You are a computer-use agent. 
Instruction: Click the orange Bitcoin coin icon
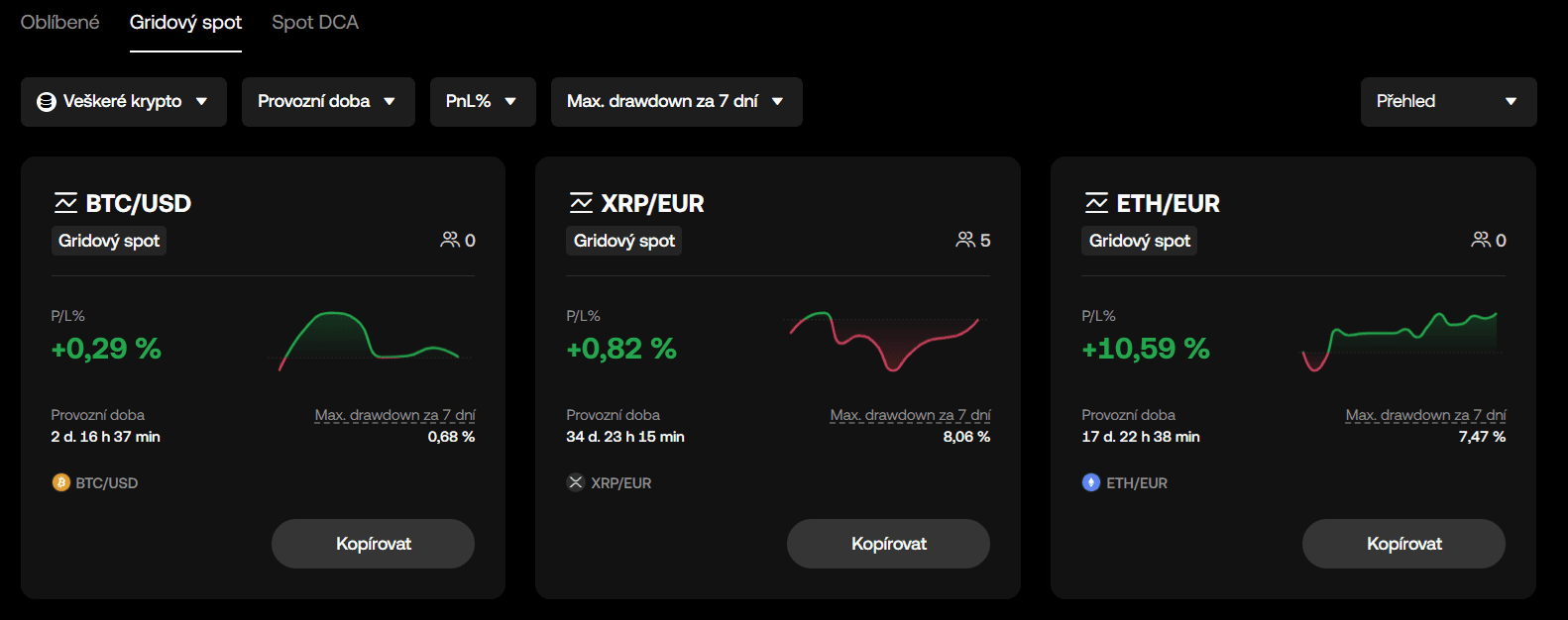61,482
